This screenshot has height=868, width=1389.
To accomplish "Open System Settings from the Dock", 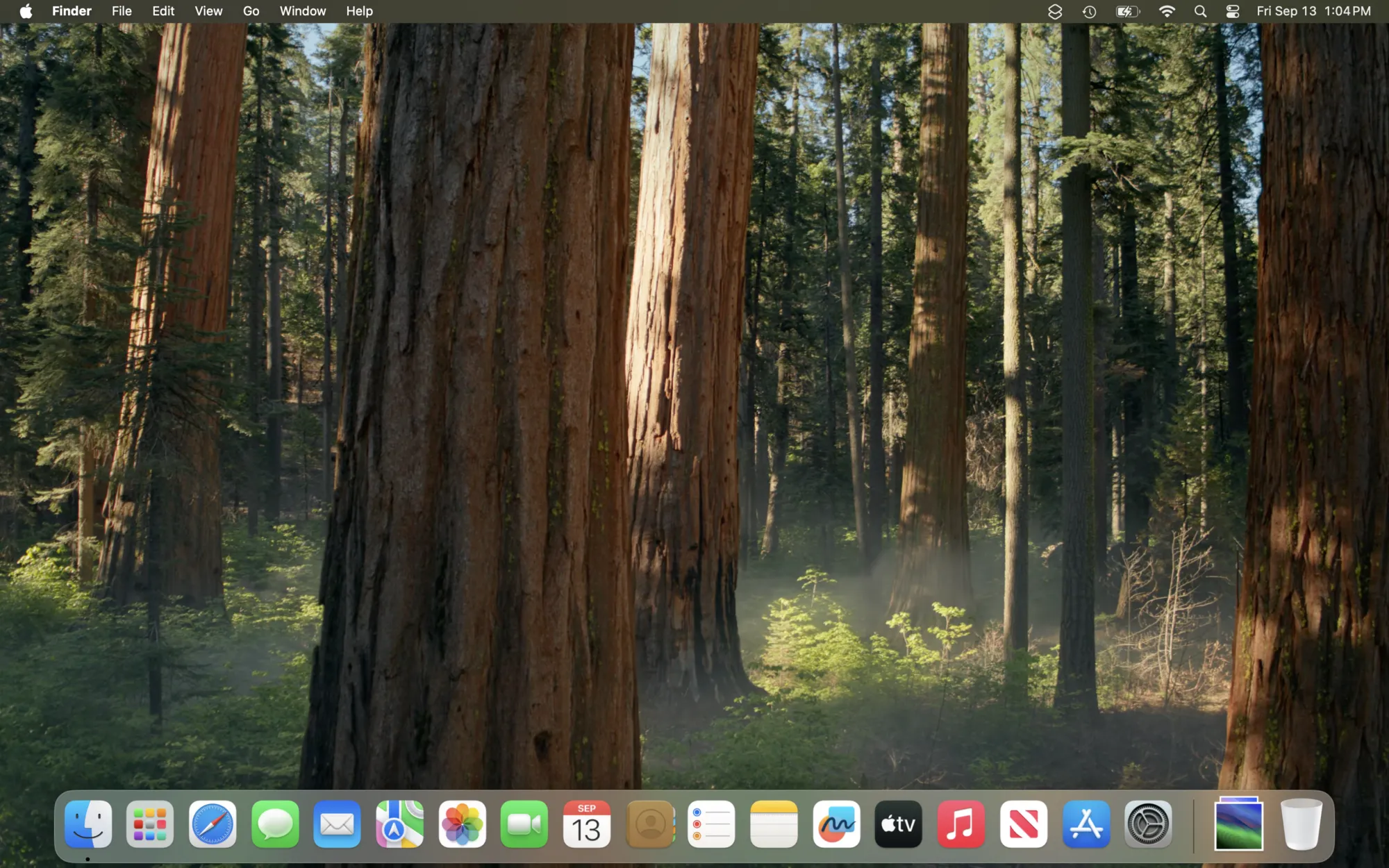I will (1149, 825).
